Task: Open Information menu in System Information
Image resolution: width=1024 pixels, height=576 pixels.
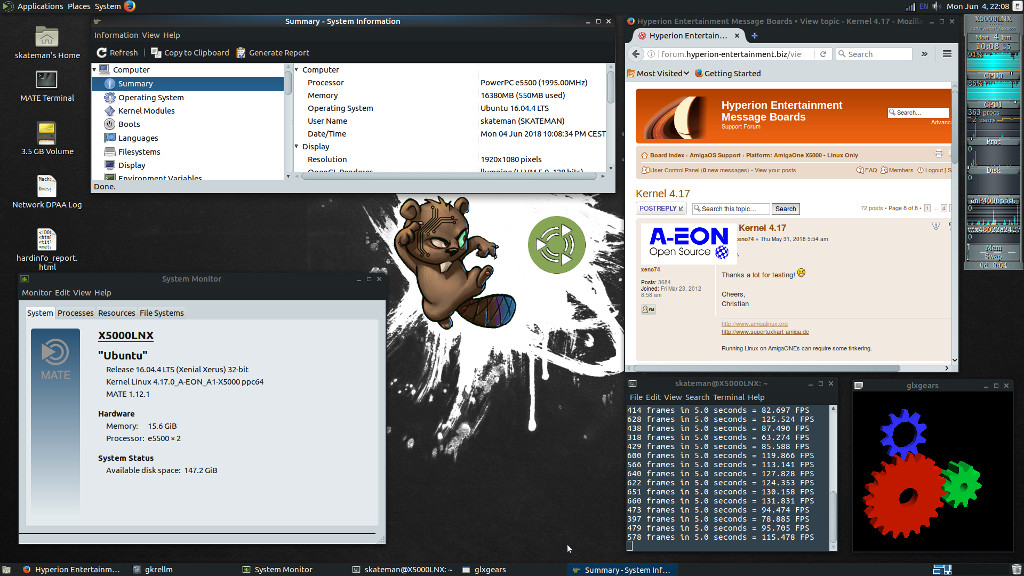Action: (116, 35)
